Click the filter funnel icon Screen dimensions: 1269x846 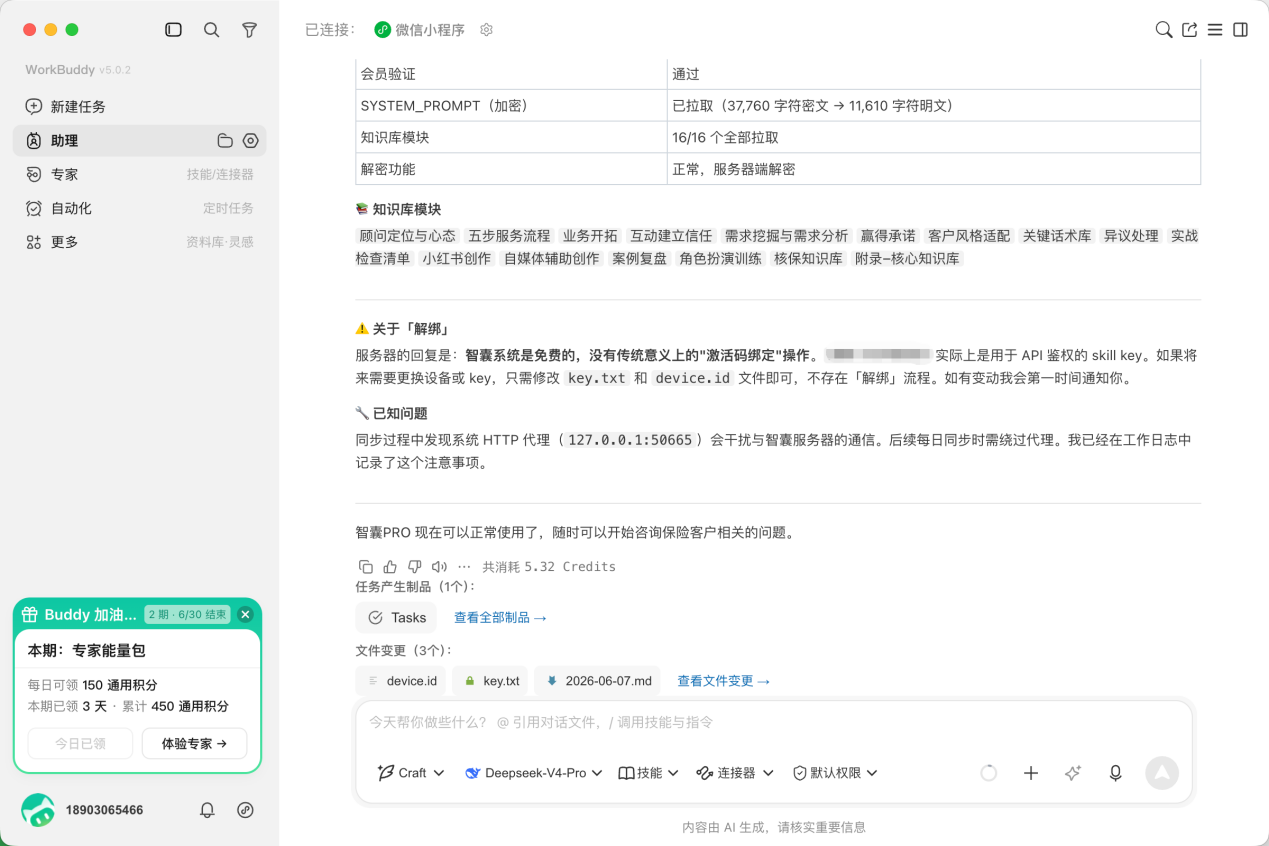(250, 30)
